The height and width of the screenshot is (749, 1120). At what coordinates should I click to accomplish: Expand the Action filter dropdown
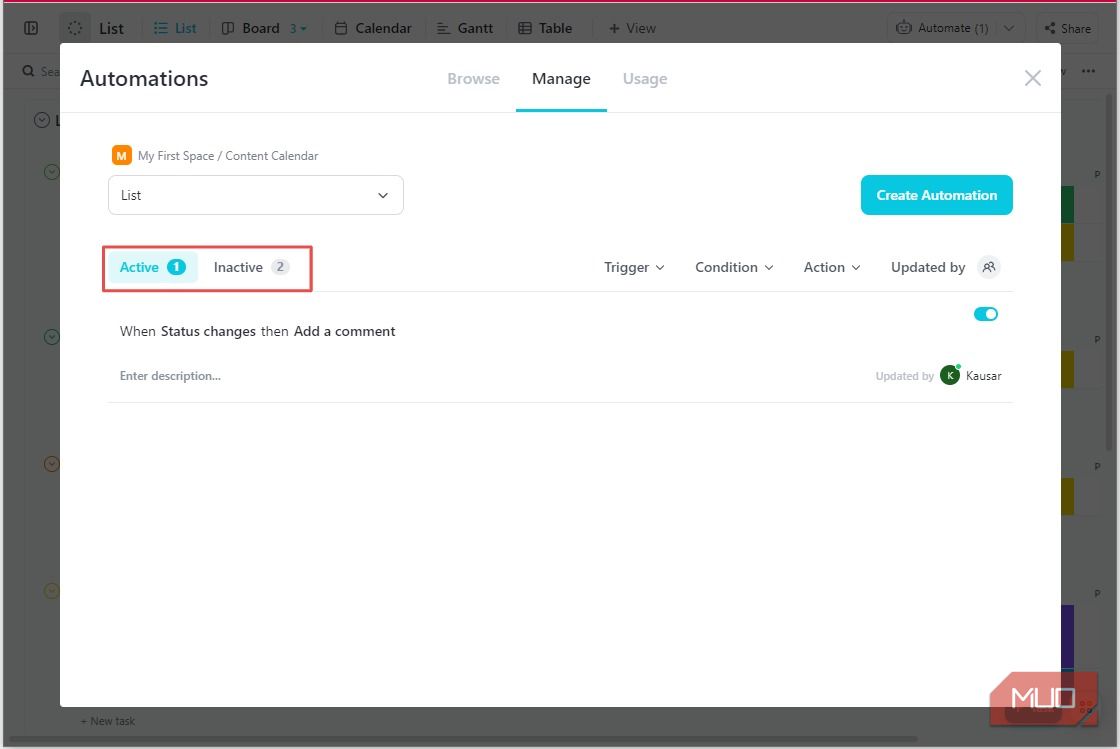(832, 267)
